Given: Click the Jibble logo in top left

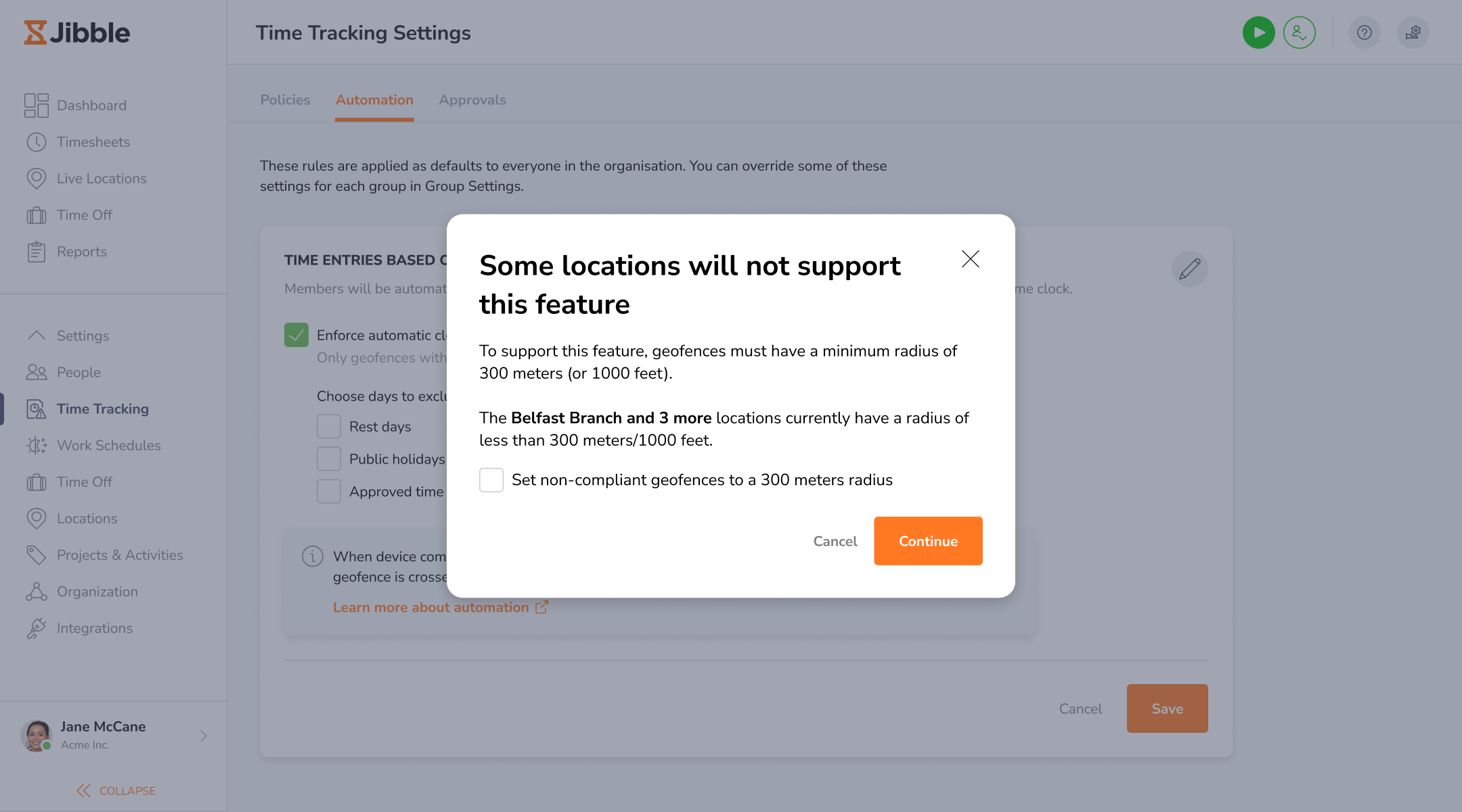Looking at the screenshot, I should click(x=77, y=32).
